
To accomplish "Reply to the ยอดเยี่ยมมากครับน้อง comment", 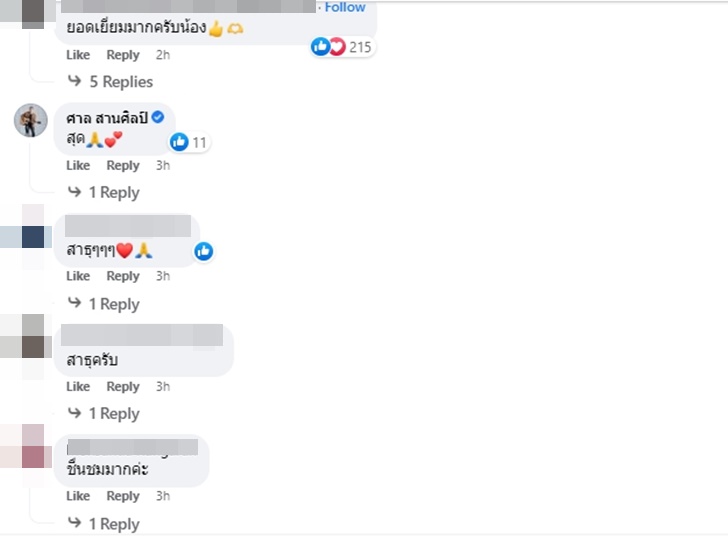I will (123, 55).
